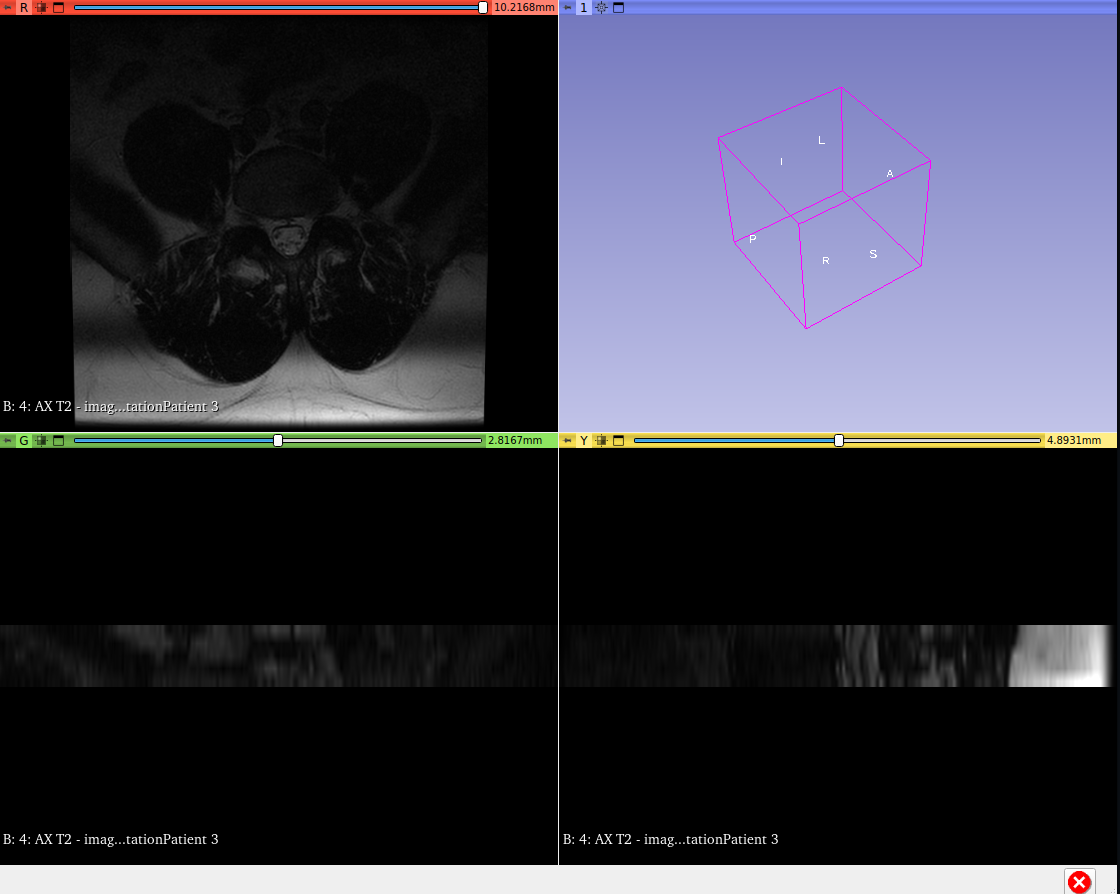
Task: Expand the yellow slice view controller options
Action: [567, 439]
